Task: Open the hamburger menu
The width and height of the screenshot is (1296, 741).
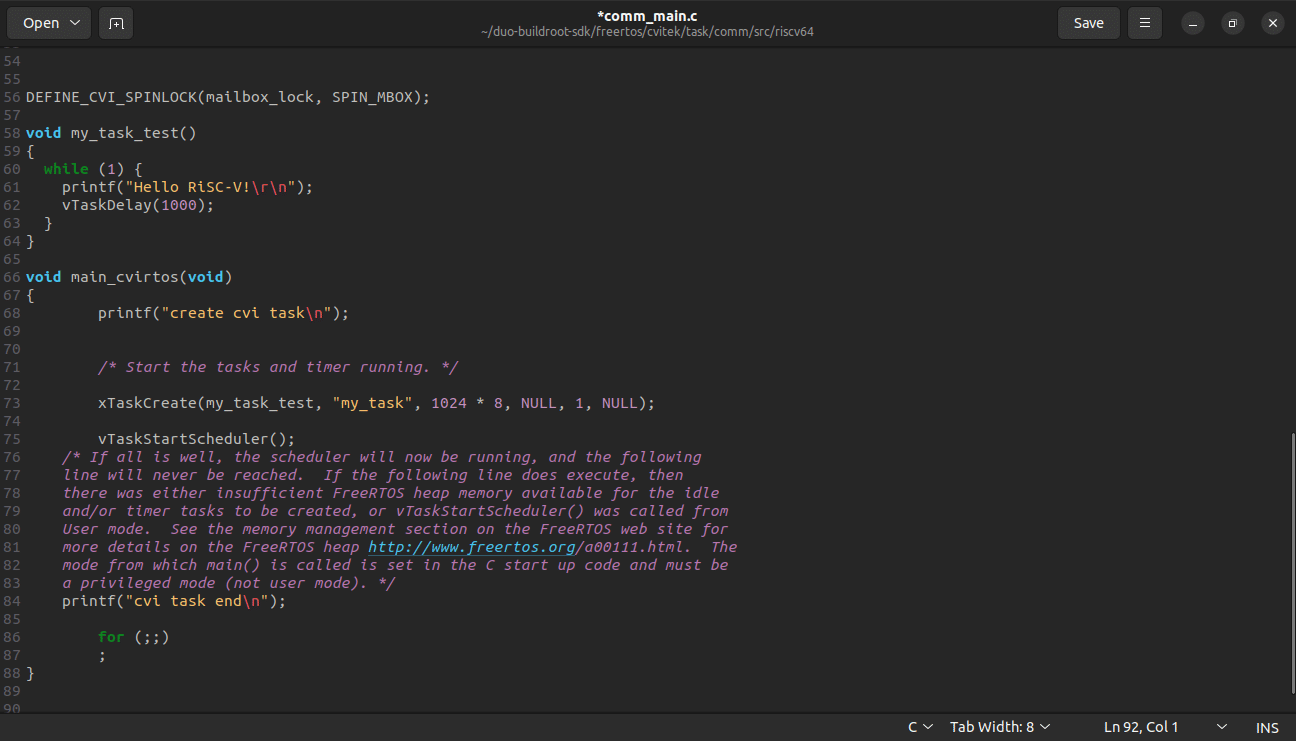Action: point(1145,23)
